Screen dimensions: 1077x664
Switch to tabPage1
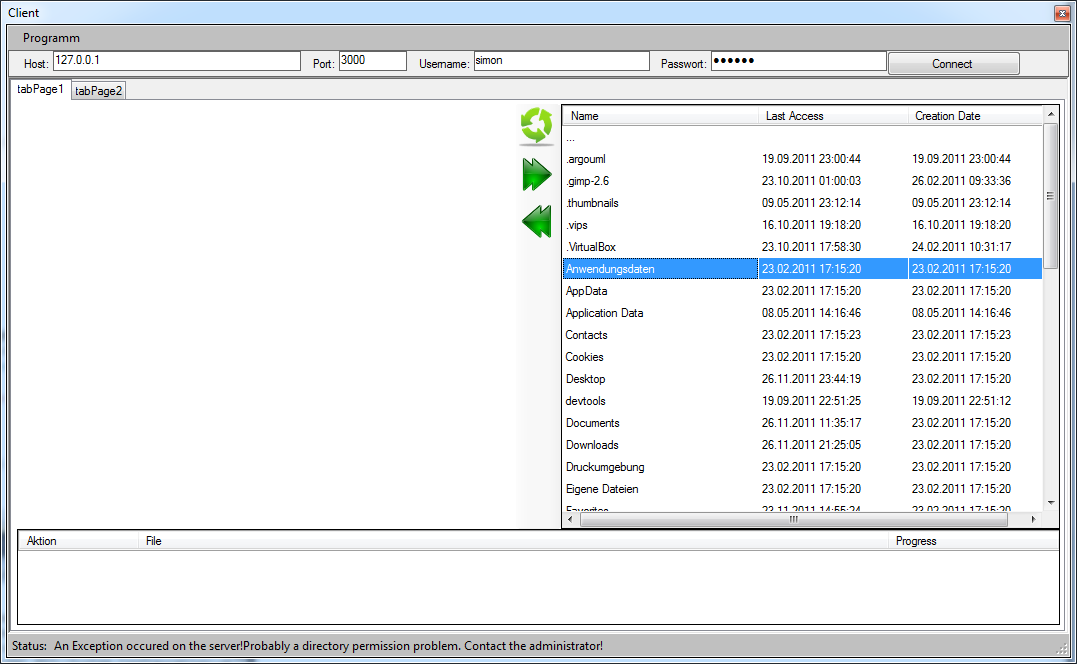[41, 89]
